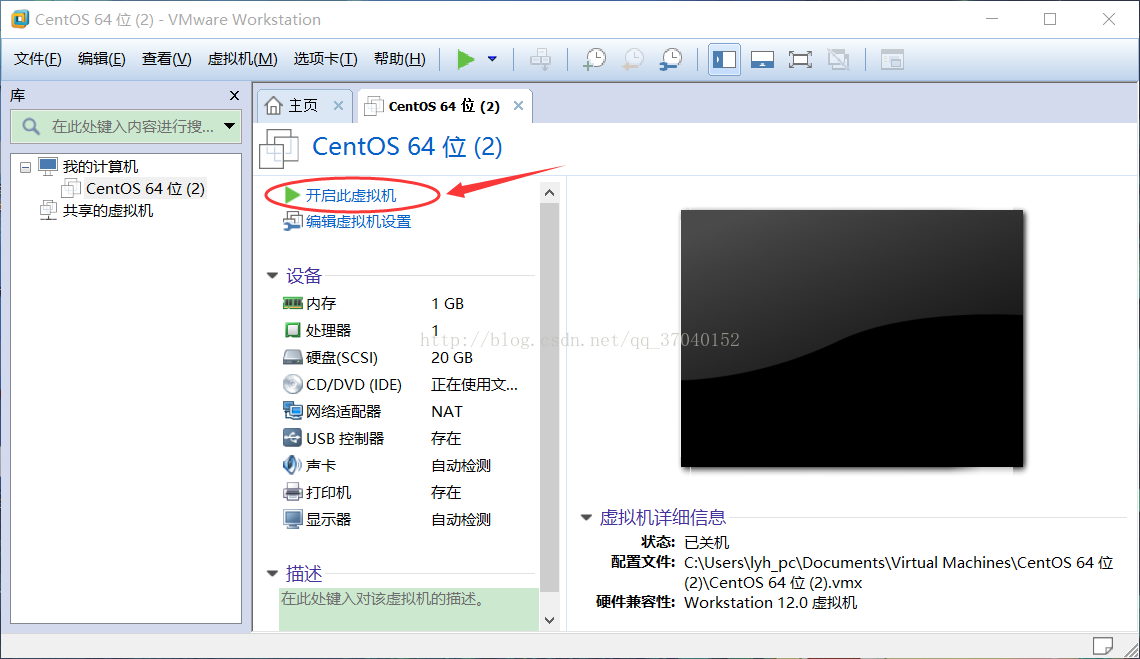Viewport: 1140px width, 659px height.
Task: Open the 文件(F) menu
Action: click(x=38, y=59)
